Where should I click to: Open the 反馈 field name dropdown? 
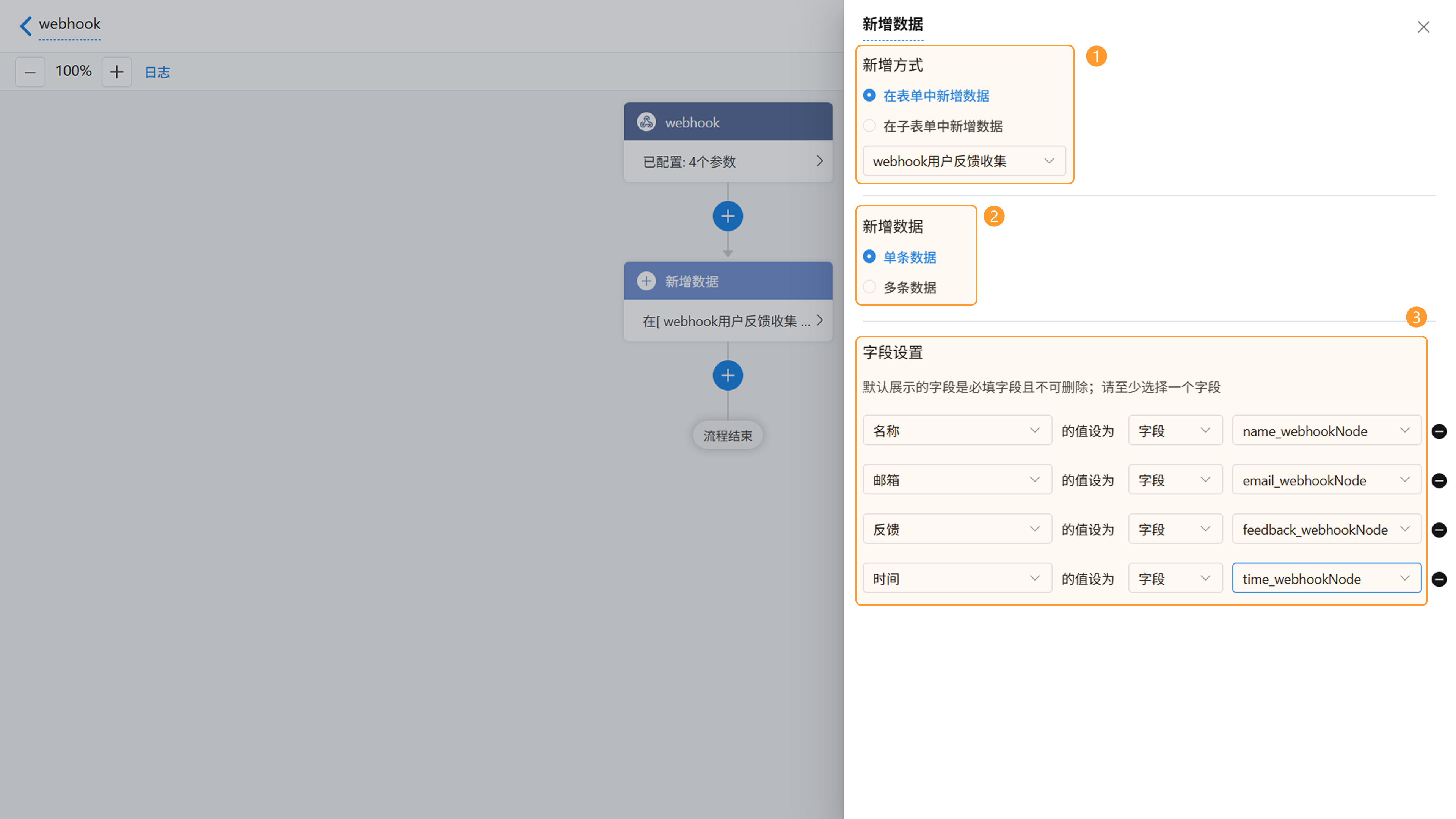pos(957,529)
